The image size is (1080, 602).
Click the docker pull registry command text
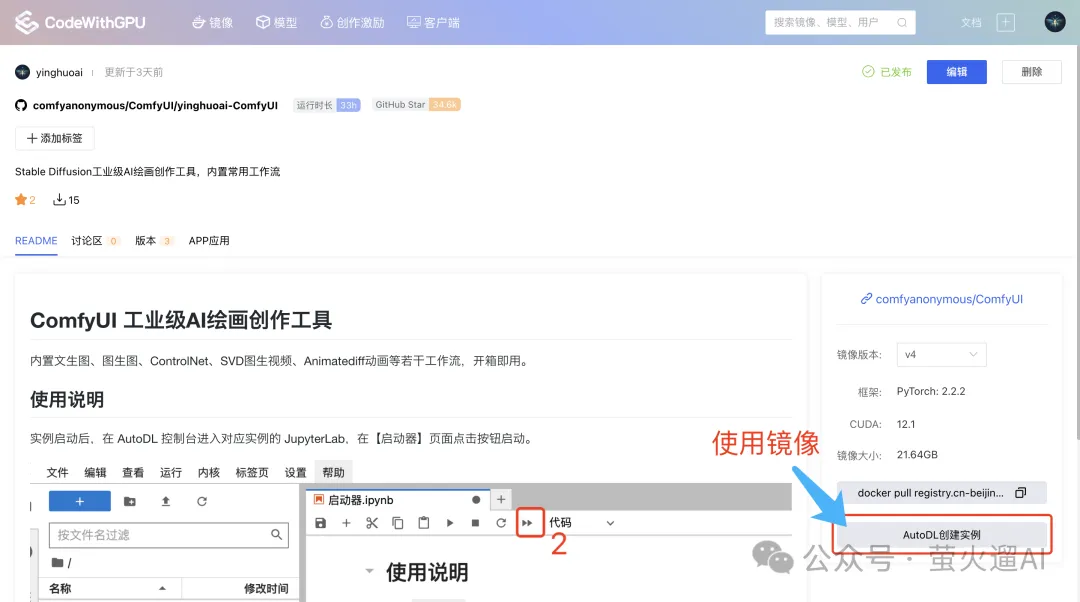coord(930,493)
